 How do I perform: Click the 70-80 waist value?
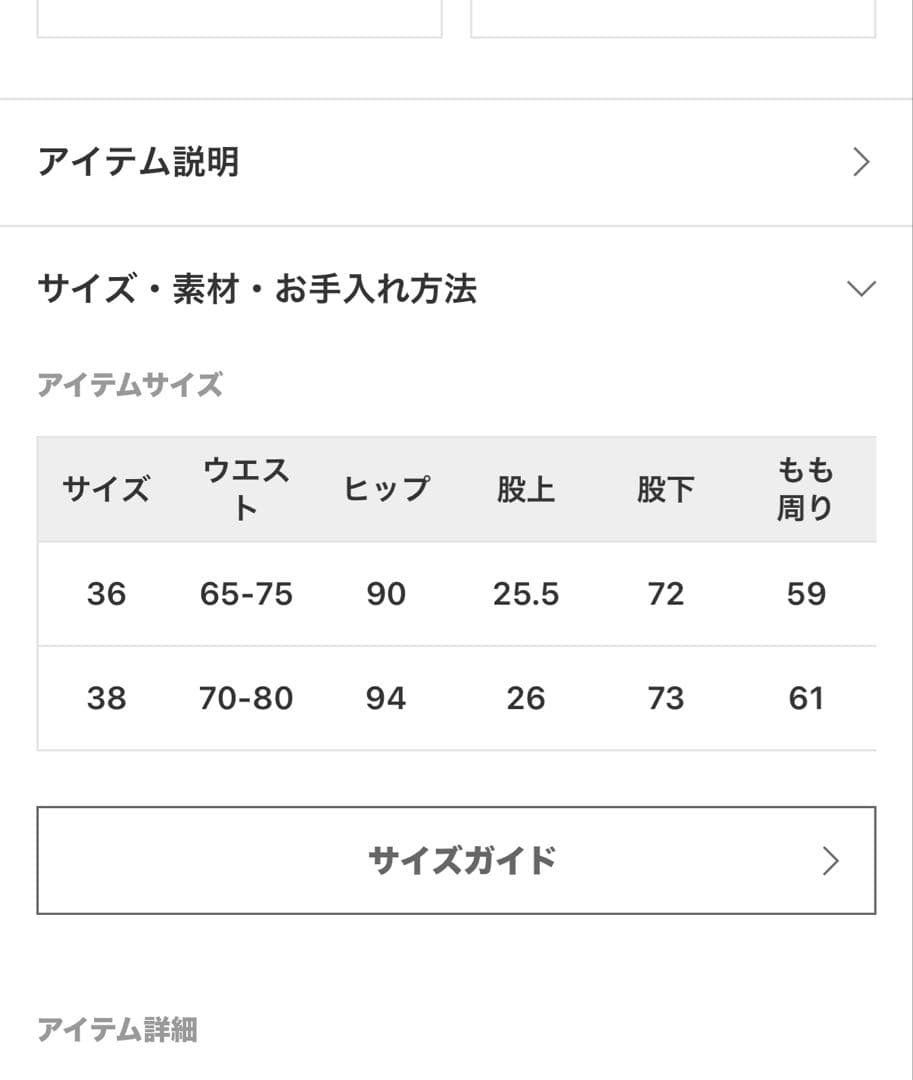[x=246, y=698]
